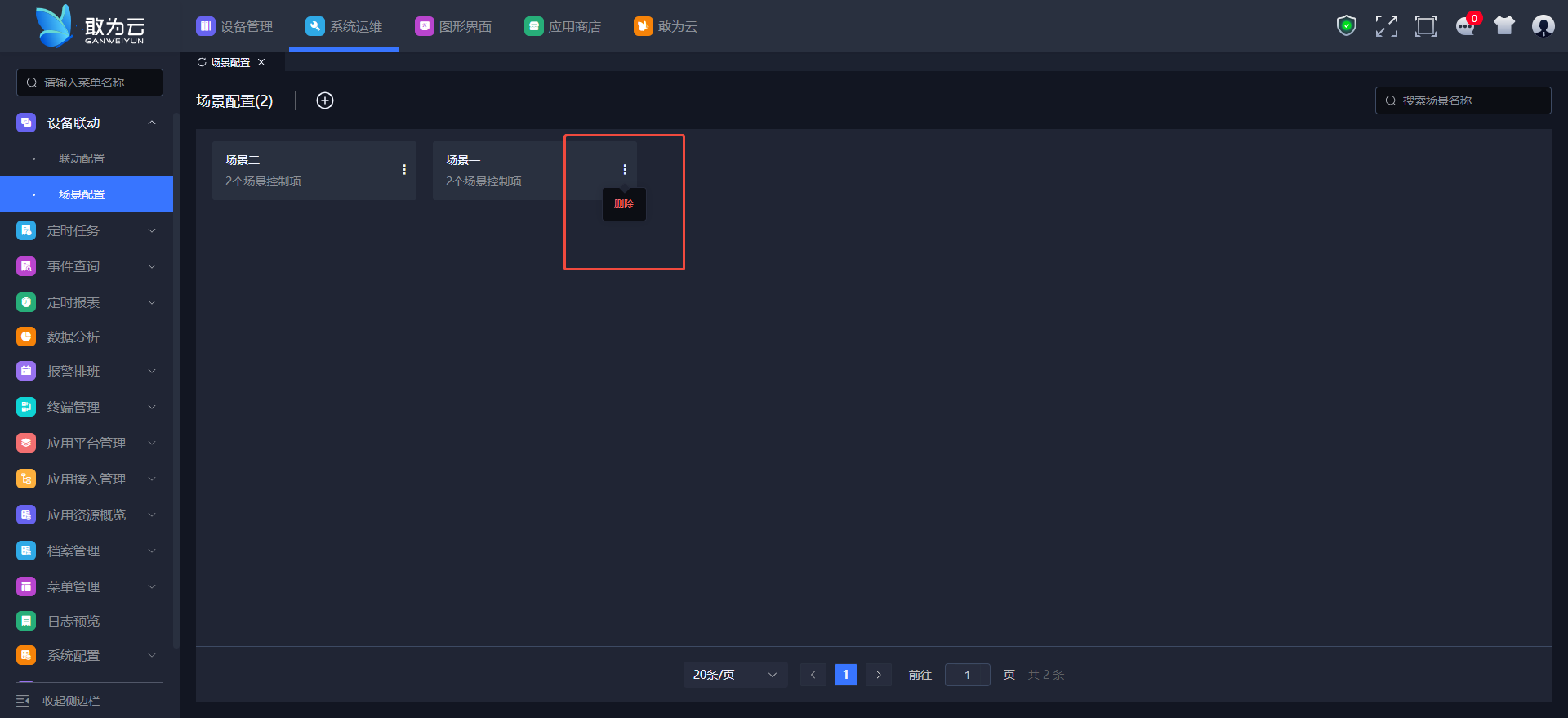Switch to 系统运维 top tab
The height and width of the screenshot is (718, 1568).
click(x=344, y=26)
